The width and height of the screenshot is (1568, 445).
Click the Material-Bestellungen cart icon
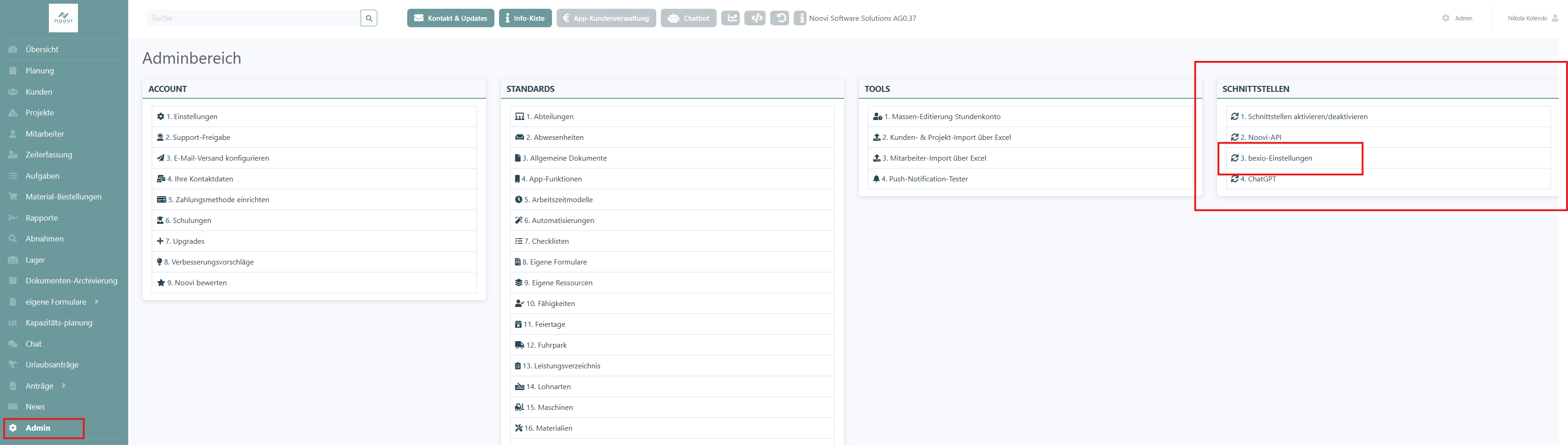(13, 197)
